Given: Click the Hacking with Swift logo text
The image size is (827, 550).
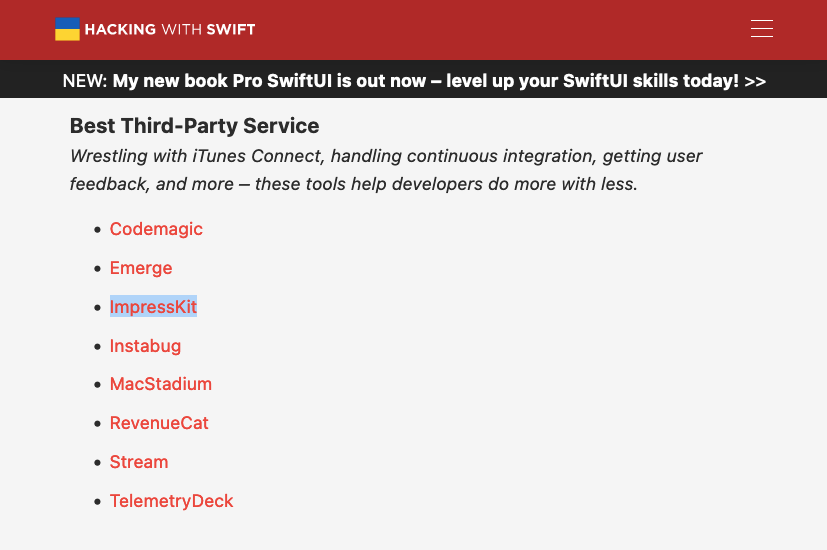Looking at the screenshot, I should point(170,29).
